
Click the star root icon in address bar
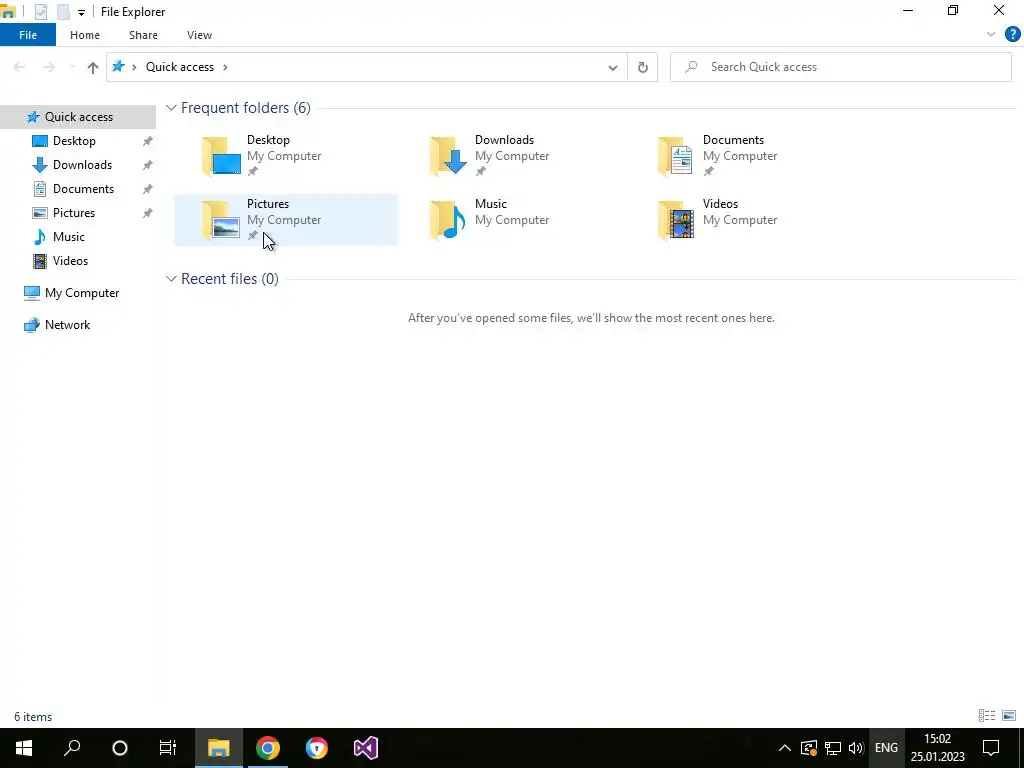118,67
